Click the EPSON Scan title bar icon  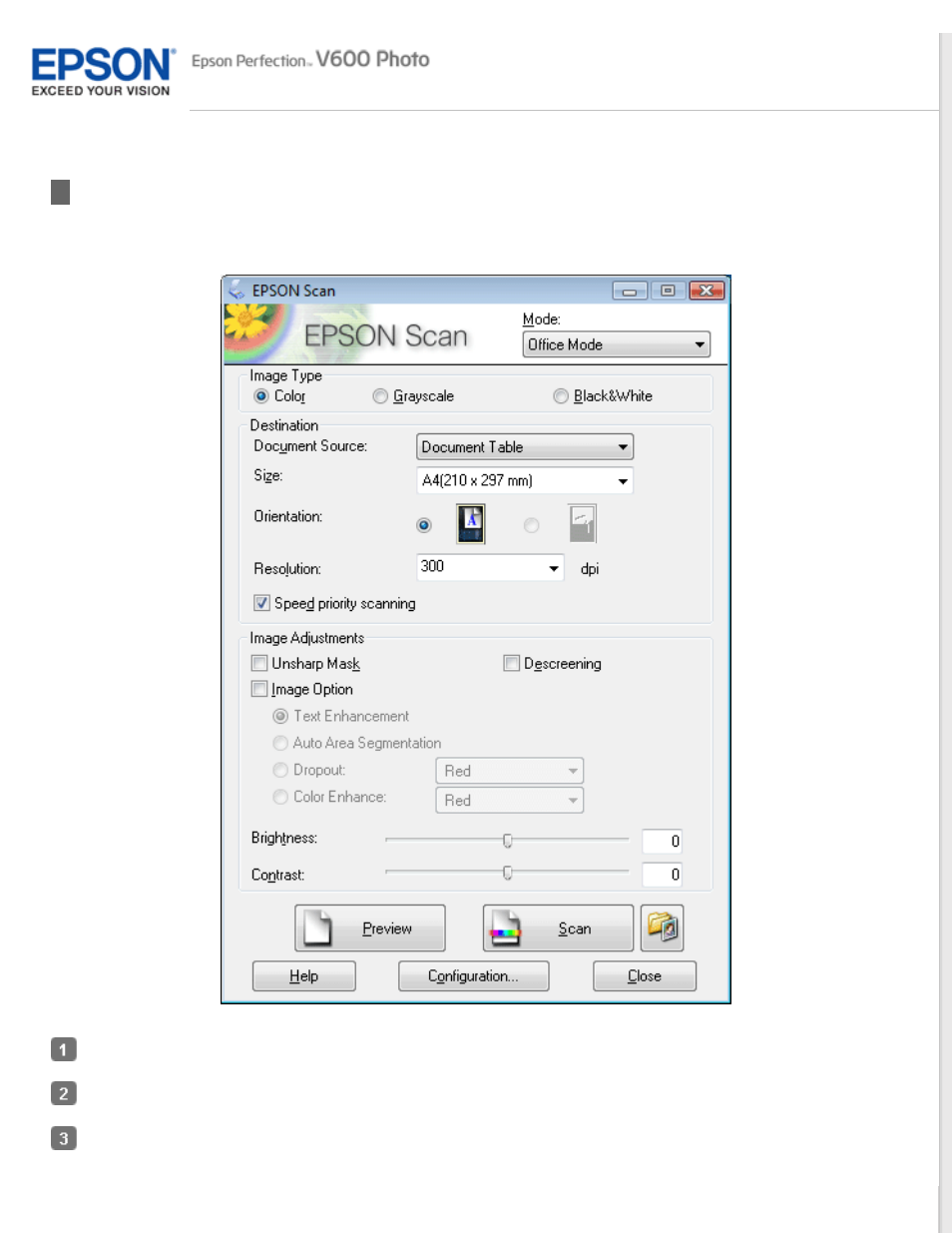[237, 290]
